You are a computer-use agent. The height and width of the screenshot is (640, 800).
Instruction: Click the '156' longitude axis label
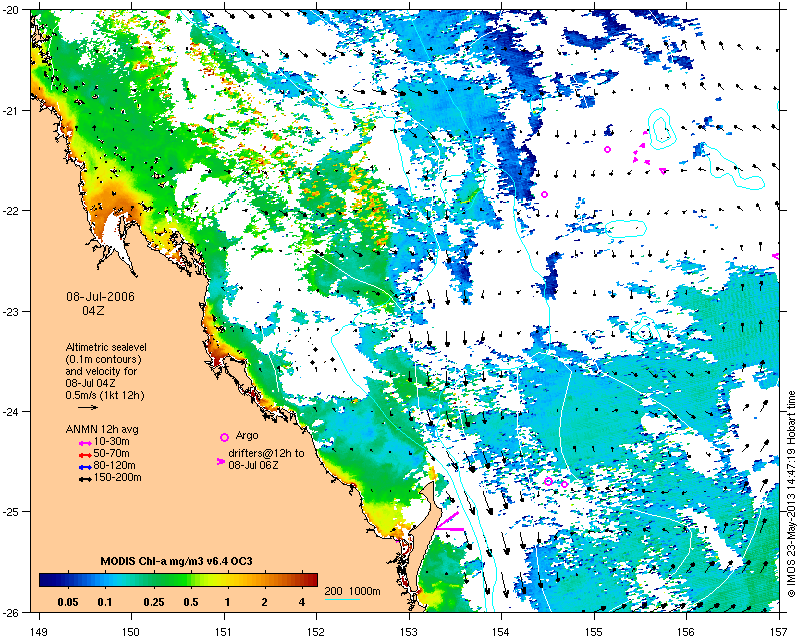(x=686, y=632)
